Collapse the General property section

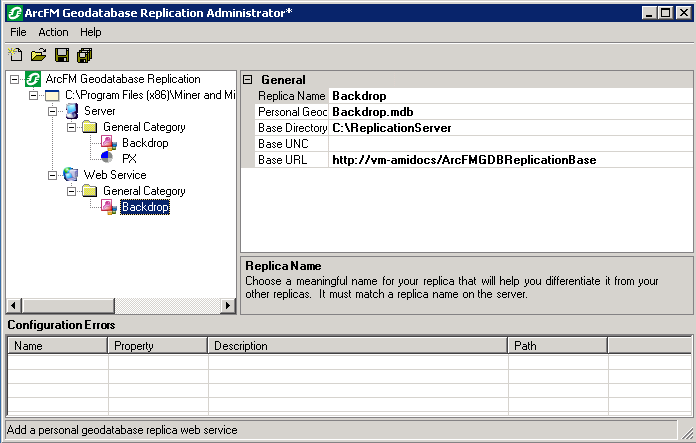point(247,80)
